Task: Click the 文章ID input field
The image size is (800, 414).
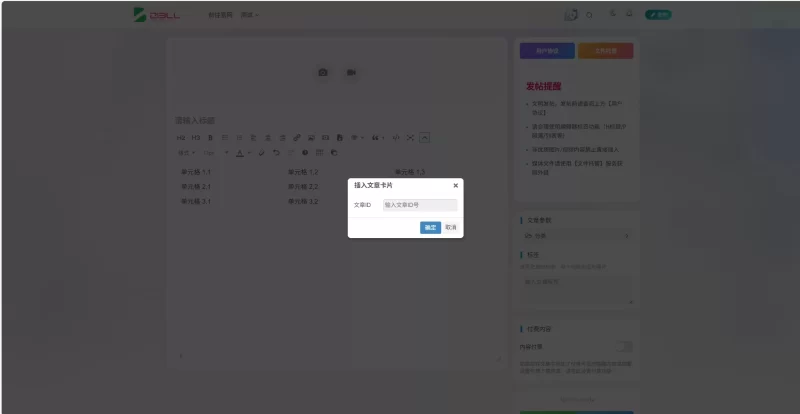Action: pyautogui.click(x=420, y=205)
